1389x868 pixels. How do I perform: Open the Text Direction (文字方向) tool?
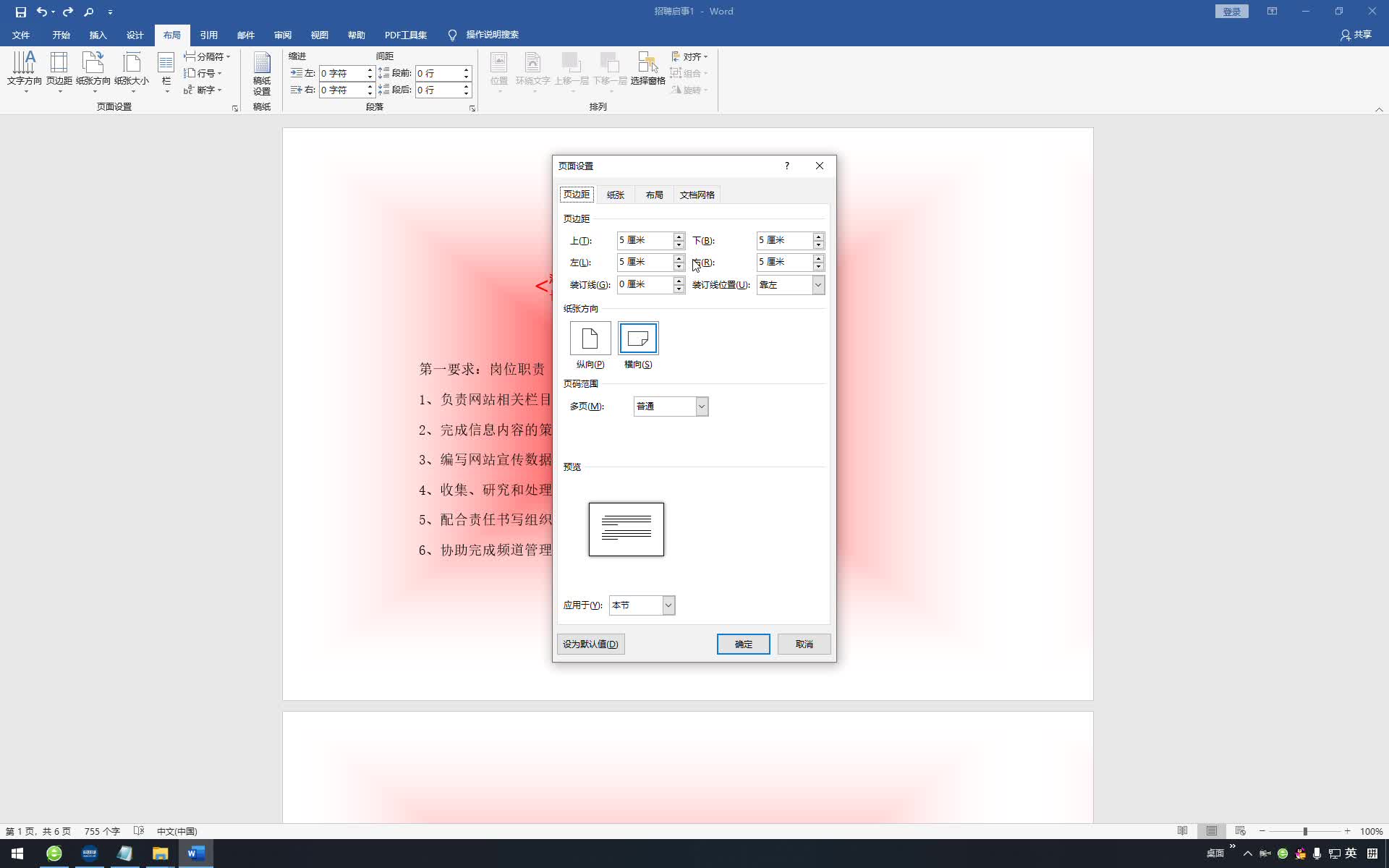[25, 71]
